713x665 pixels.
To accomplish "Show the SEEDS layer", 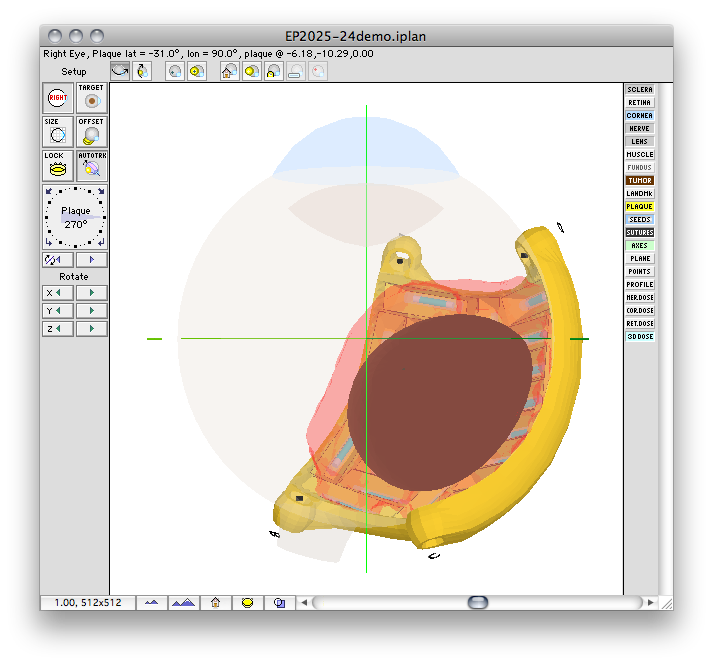I will click(x=639, y=220).
